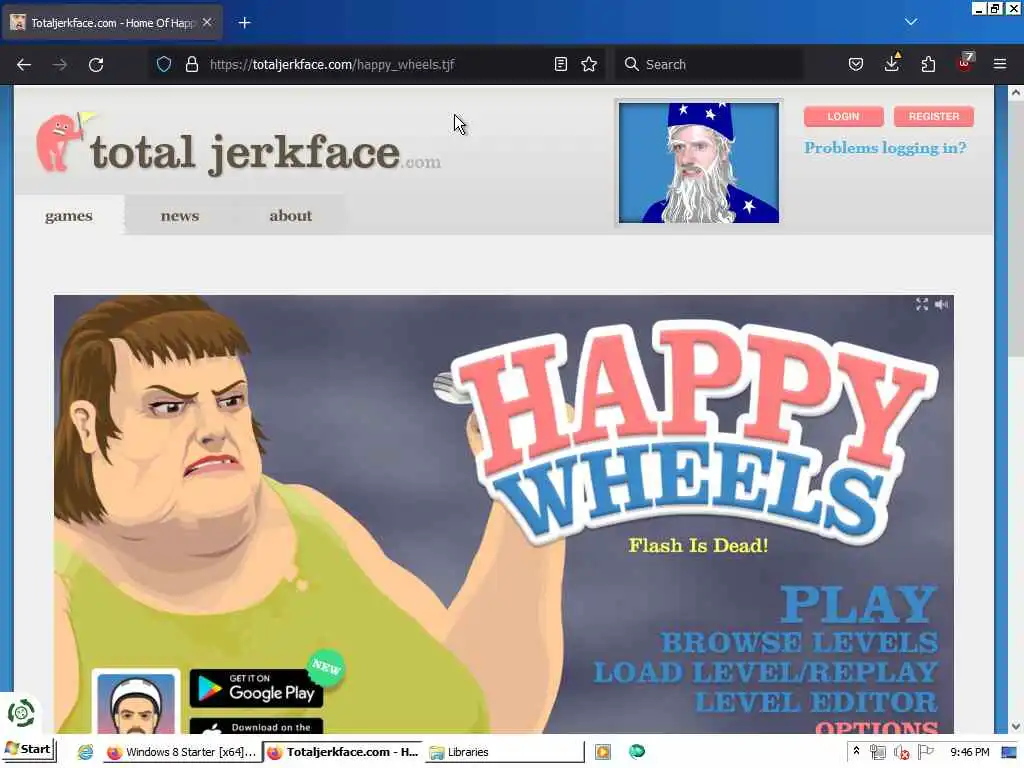This screenshot has height=768, width=1024.
Task: Click the red extension badge icon
Action: tap(965, 63)
